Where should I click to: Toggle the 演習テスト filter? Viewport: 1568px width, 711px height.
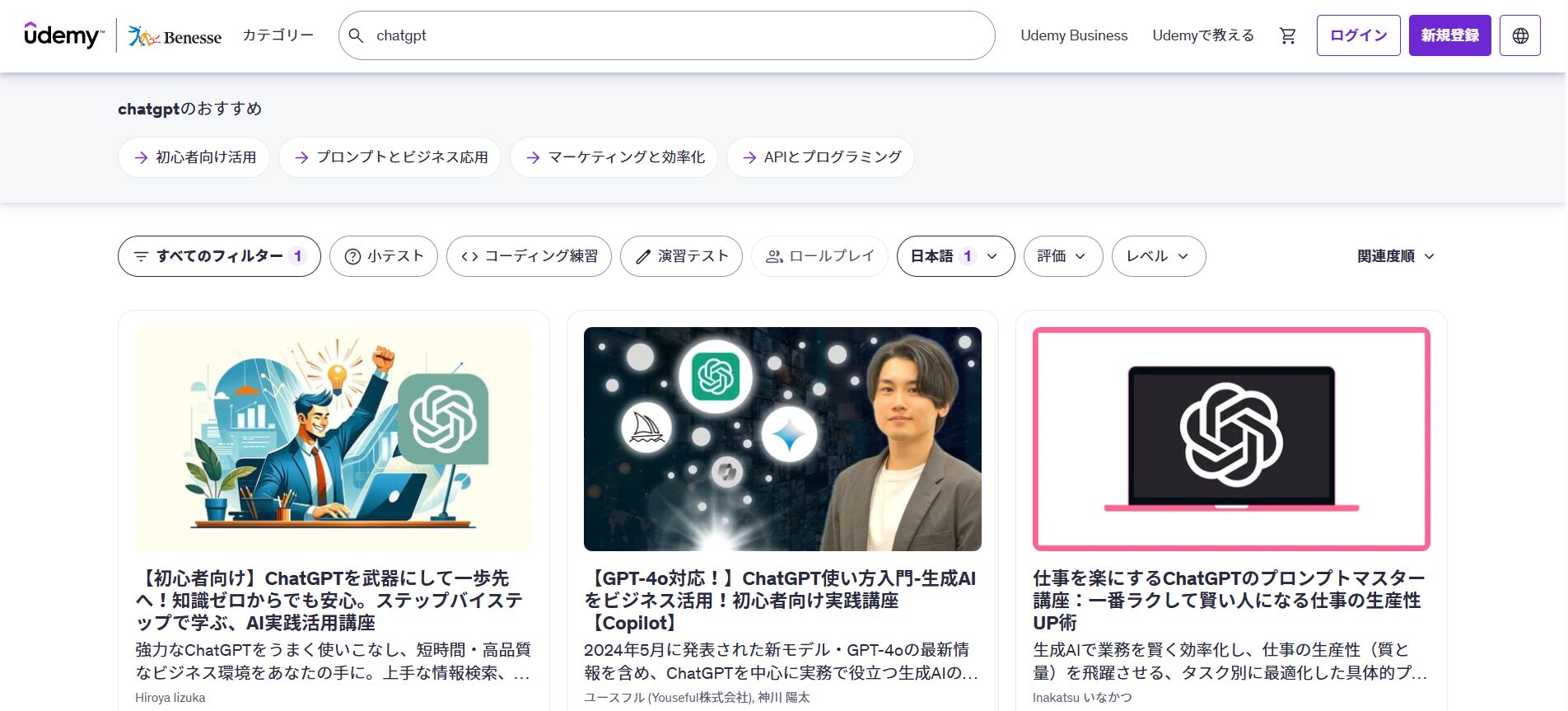click(681, 256)
